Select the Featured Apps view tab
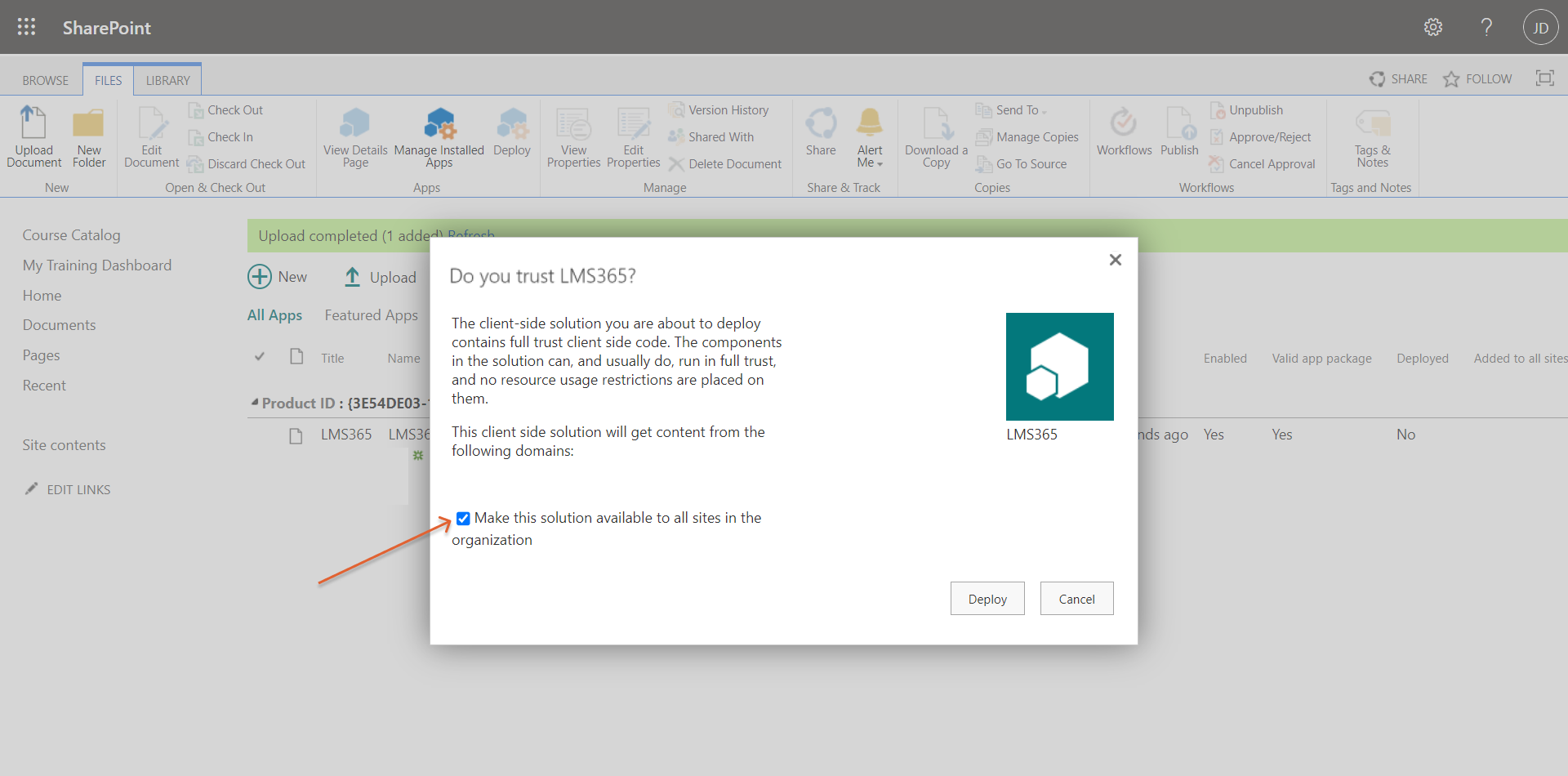Viewport: 1568px width, 776px height. pyautogui.click(x=371, y=315)
